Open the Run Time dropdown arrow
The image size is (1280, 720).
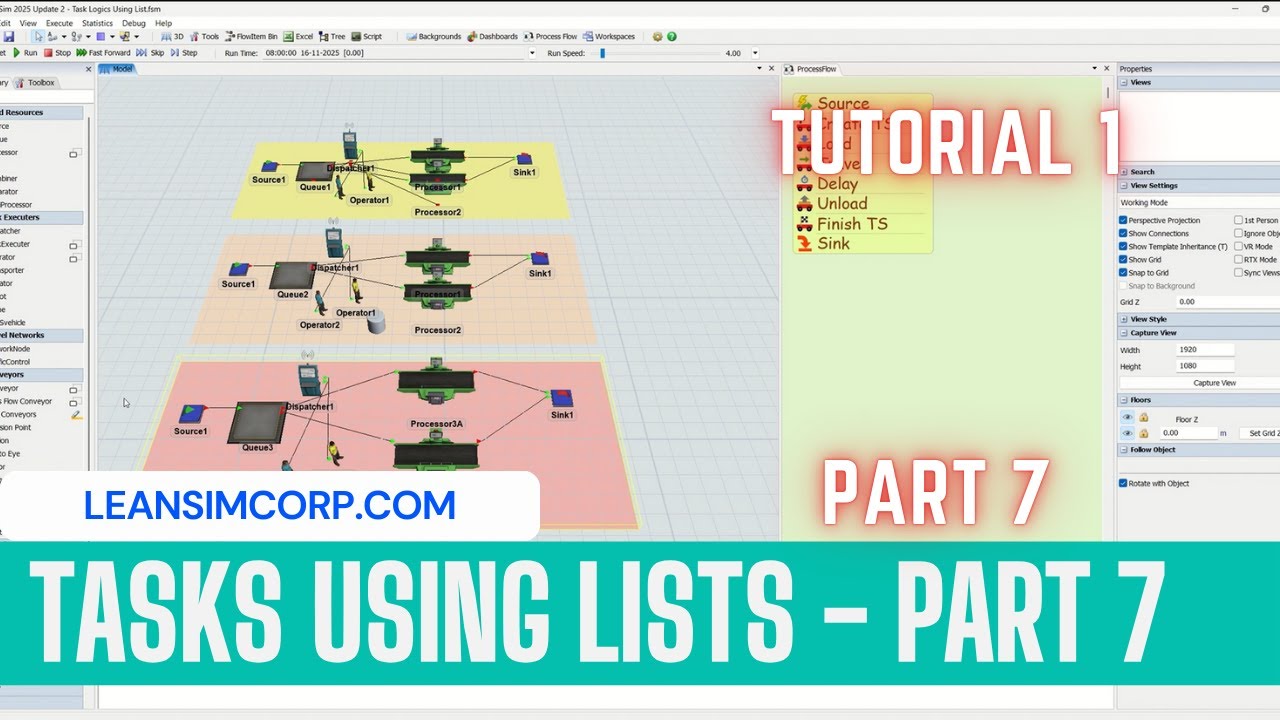click(531, 53)
